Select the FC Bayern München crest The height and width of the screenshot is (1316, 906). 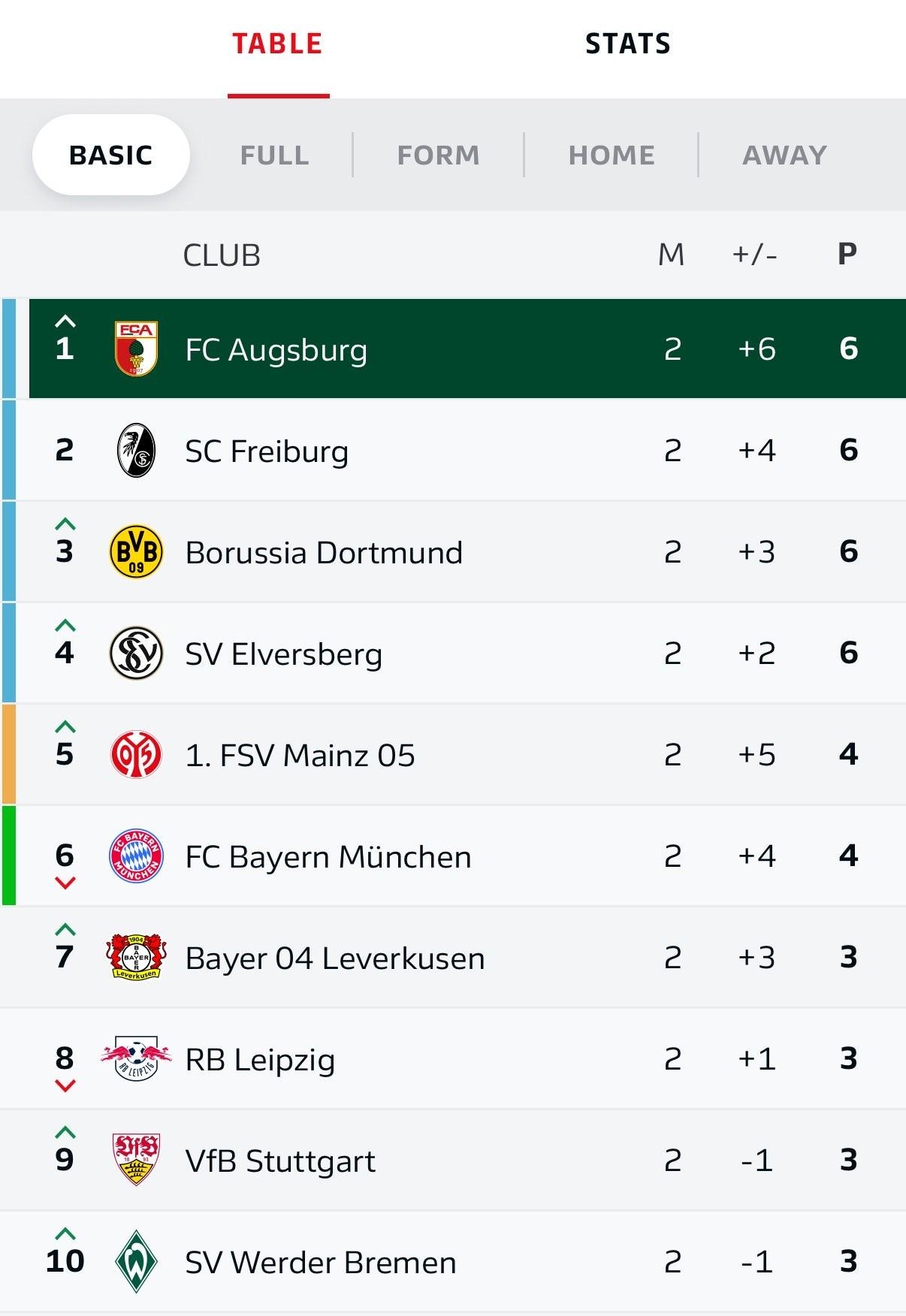click(x=136, y=856)
